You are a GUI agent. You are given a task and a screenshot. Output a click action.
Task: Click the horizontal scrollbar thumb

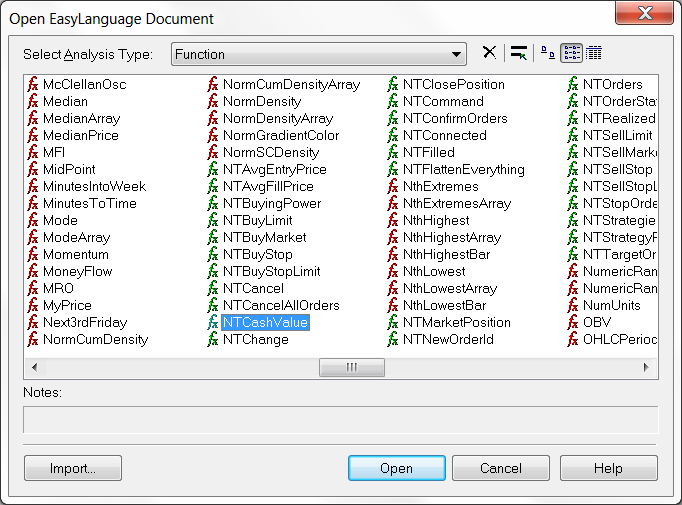tap(352, 367)
